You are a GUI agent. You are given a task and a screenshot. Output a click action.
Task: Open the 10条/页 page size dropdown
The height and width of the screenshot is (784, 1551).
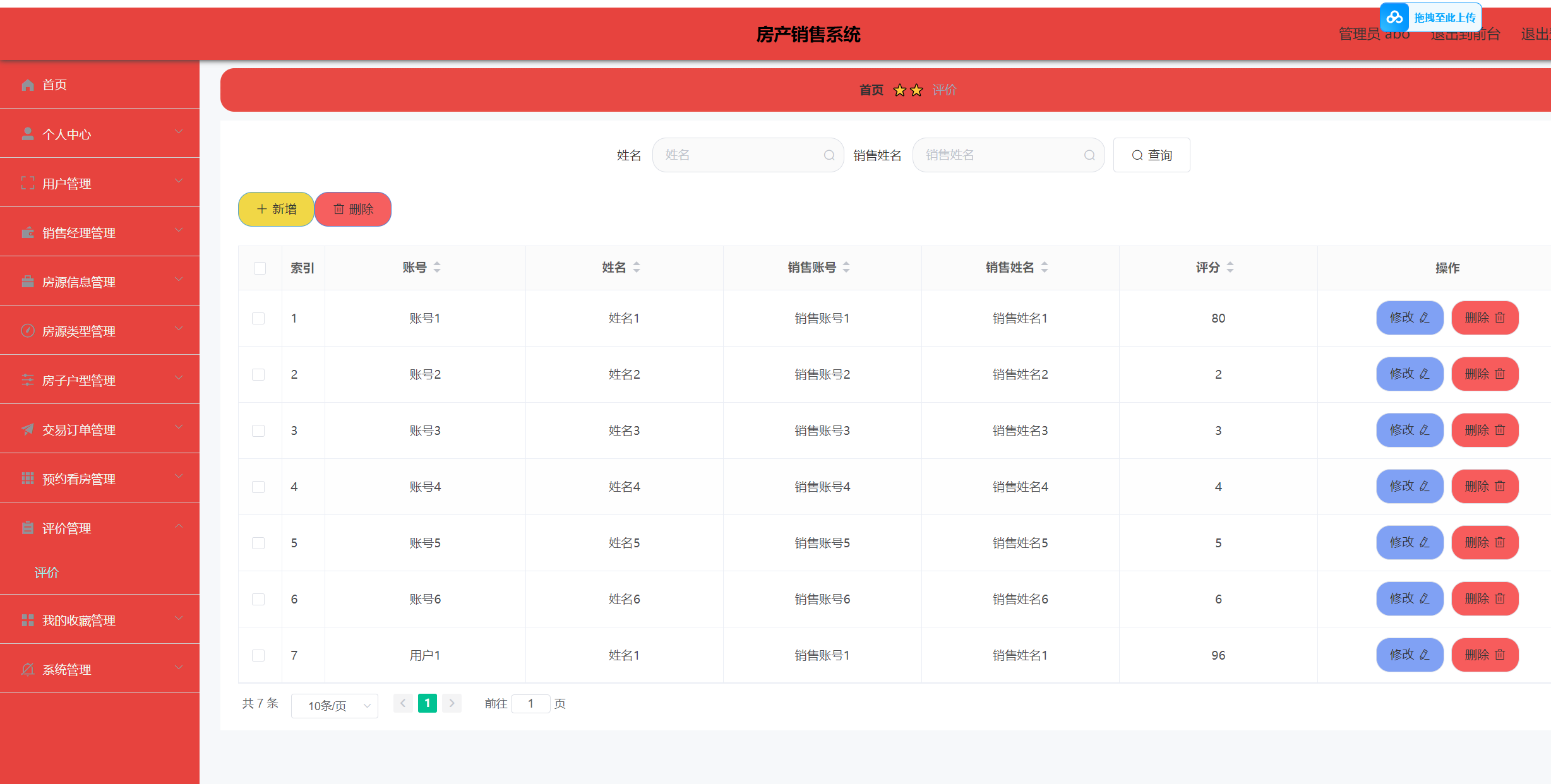[334, 705]
